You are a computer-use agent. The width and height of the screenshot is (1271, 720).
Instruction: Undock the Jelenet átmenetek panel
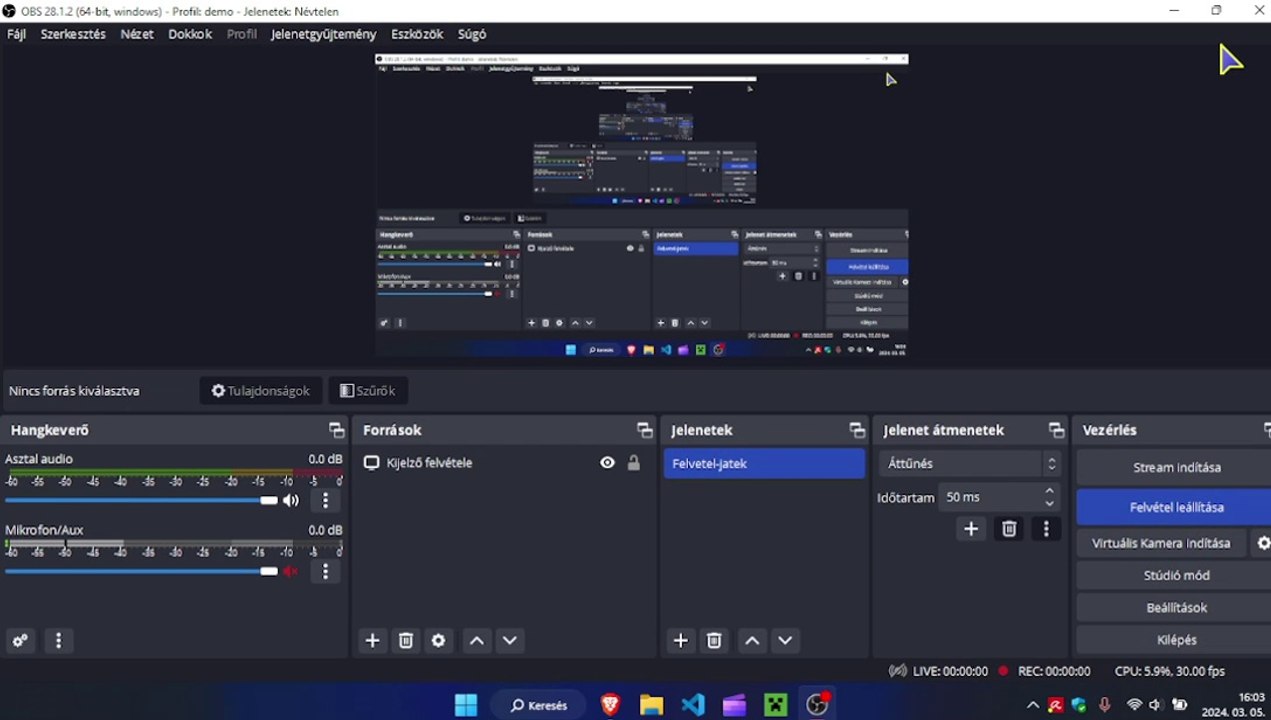1056,430
